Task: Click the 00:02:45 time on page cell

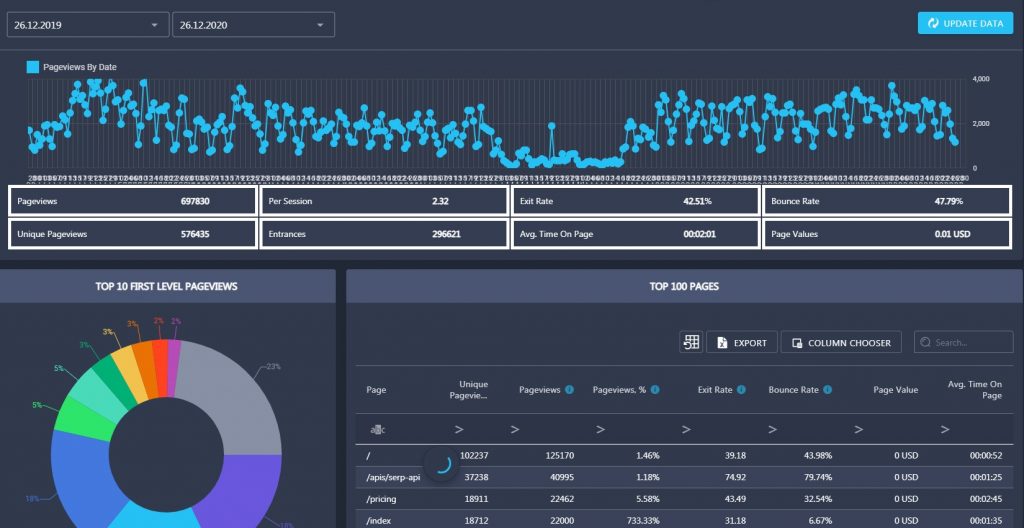Action: pyautogui.click(x=985, y=499)
